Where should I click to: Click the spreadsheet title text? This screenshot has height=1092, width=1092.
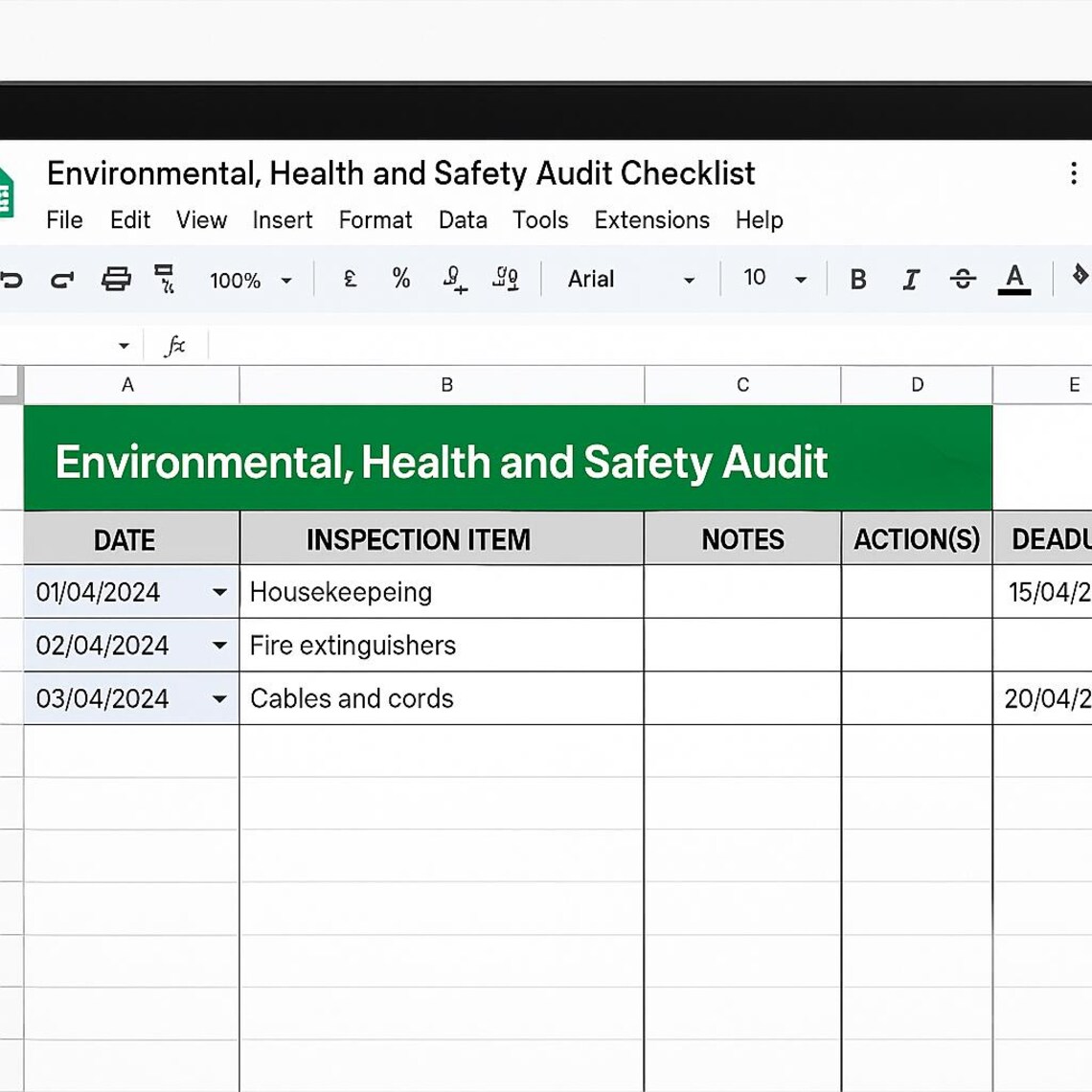[x=401, y=173]
